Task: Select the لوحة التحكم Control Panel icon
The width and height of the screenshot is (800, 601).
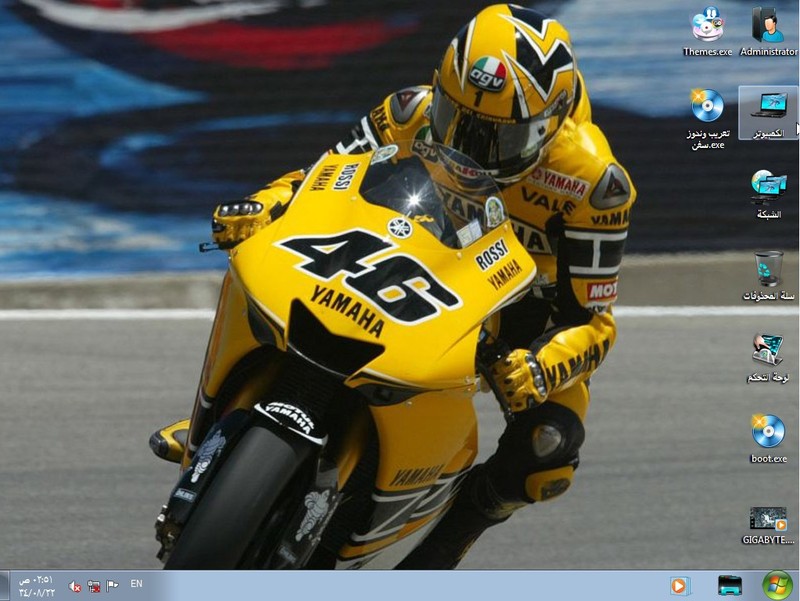Action: pyautogui.click(x=768, y=357)
